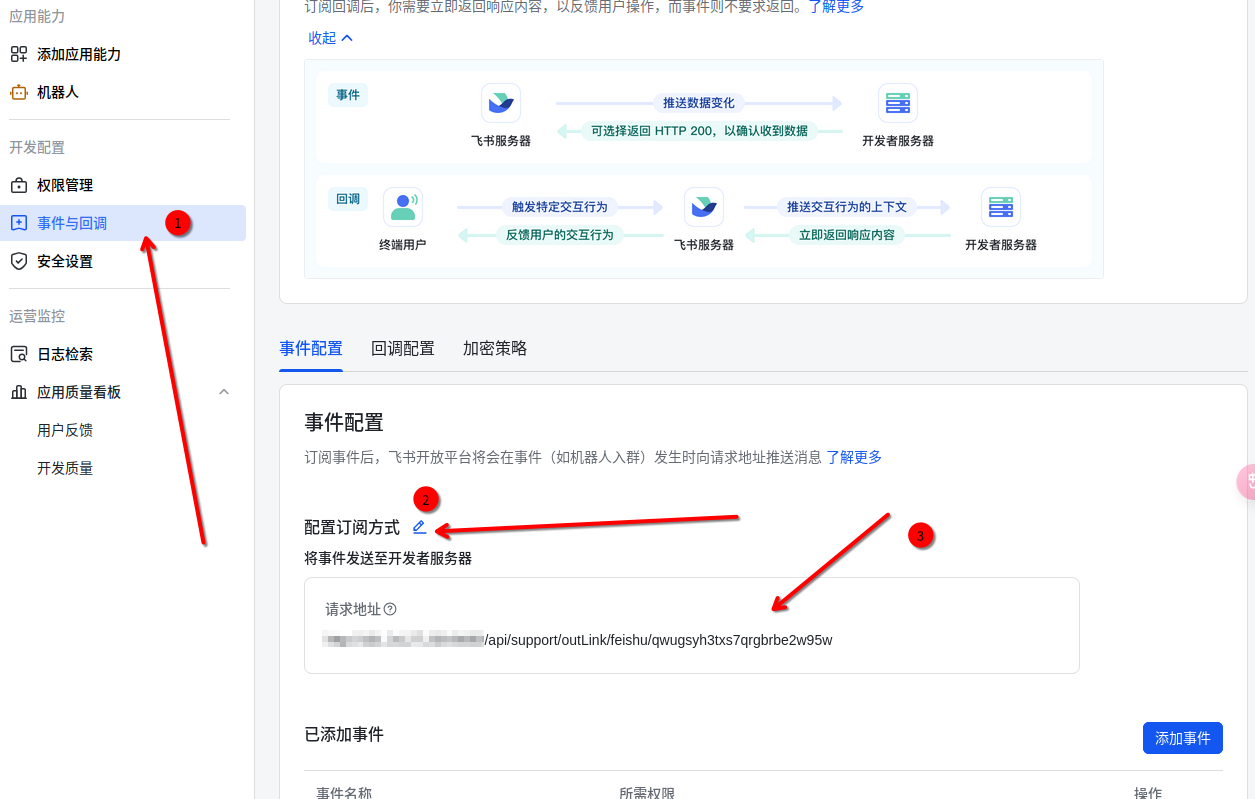Select the 事件配置 tab

point(310,348)
